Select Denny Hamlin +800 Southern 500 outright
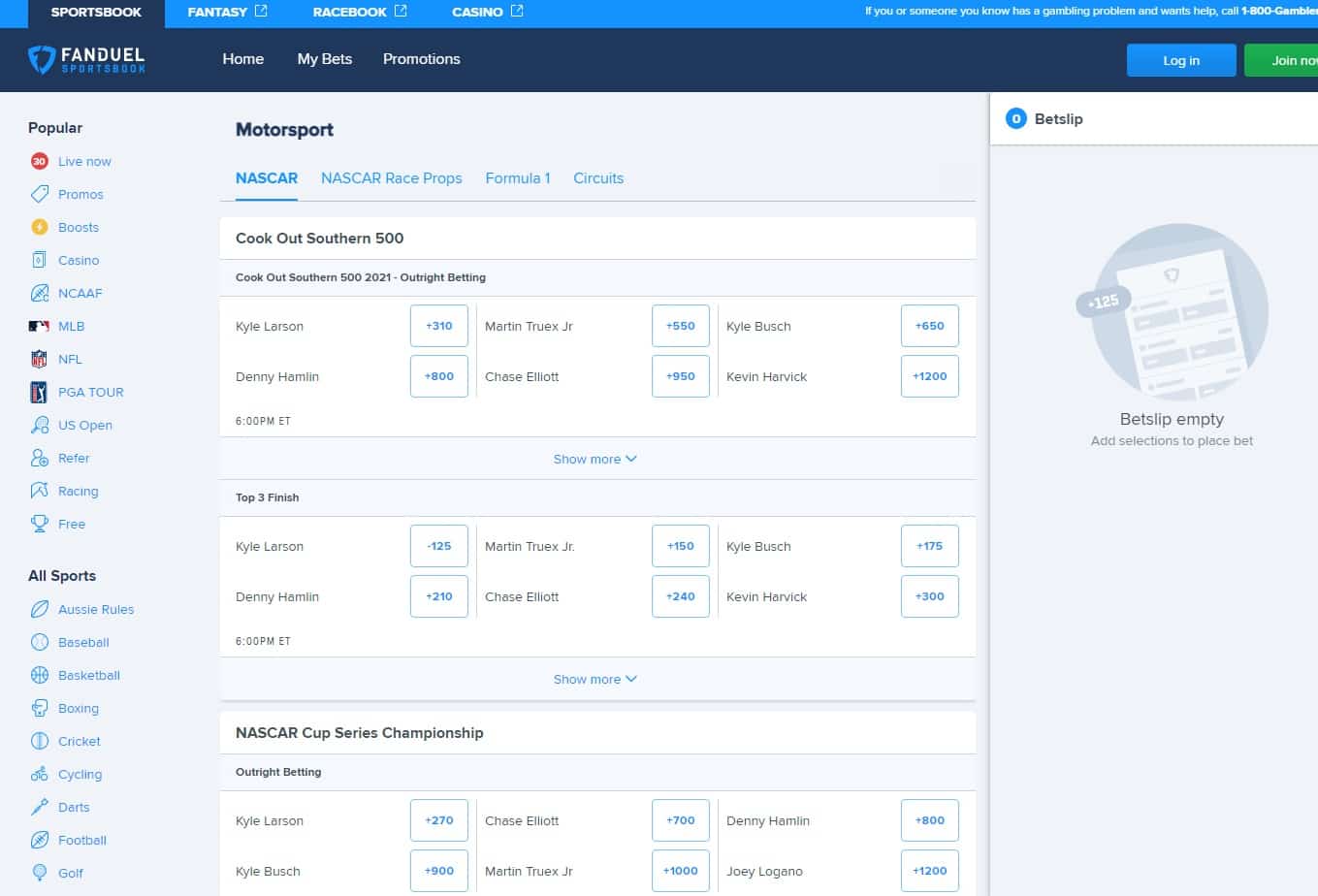1318x896 pixels. click(439, 376)
